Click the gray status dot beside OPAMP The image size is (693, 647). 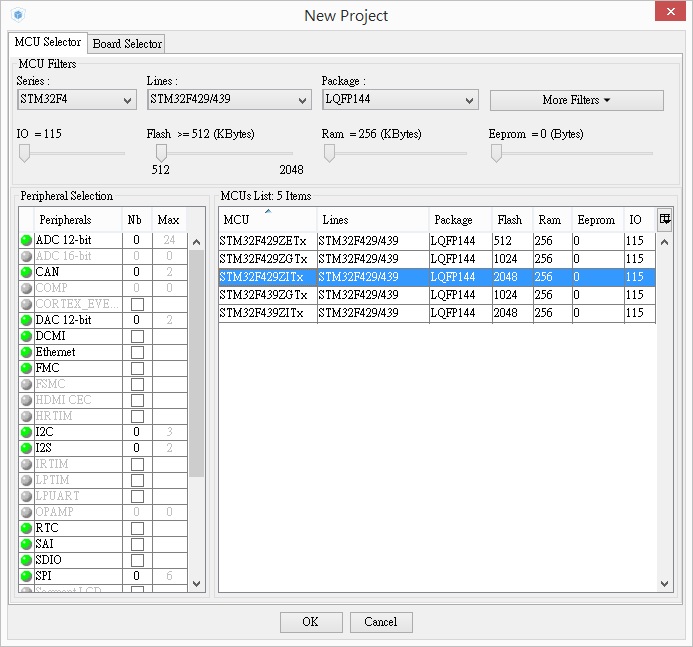click(x=26, y=512)
